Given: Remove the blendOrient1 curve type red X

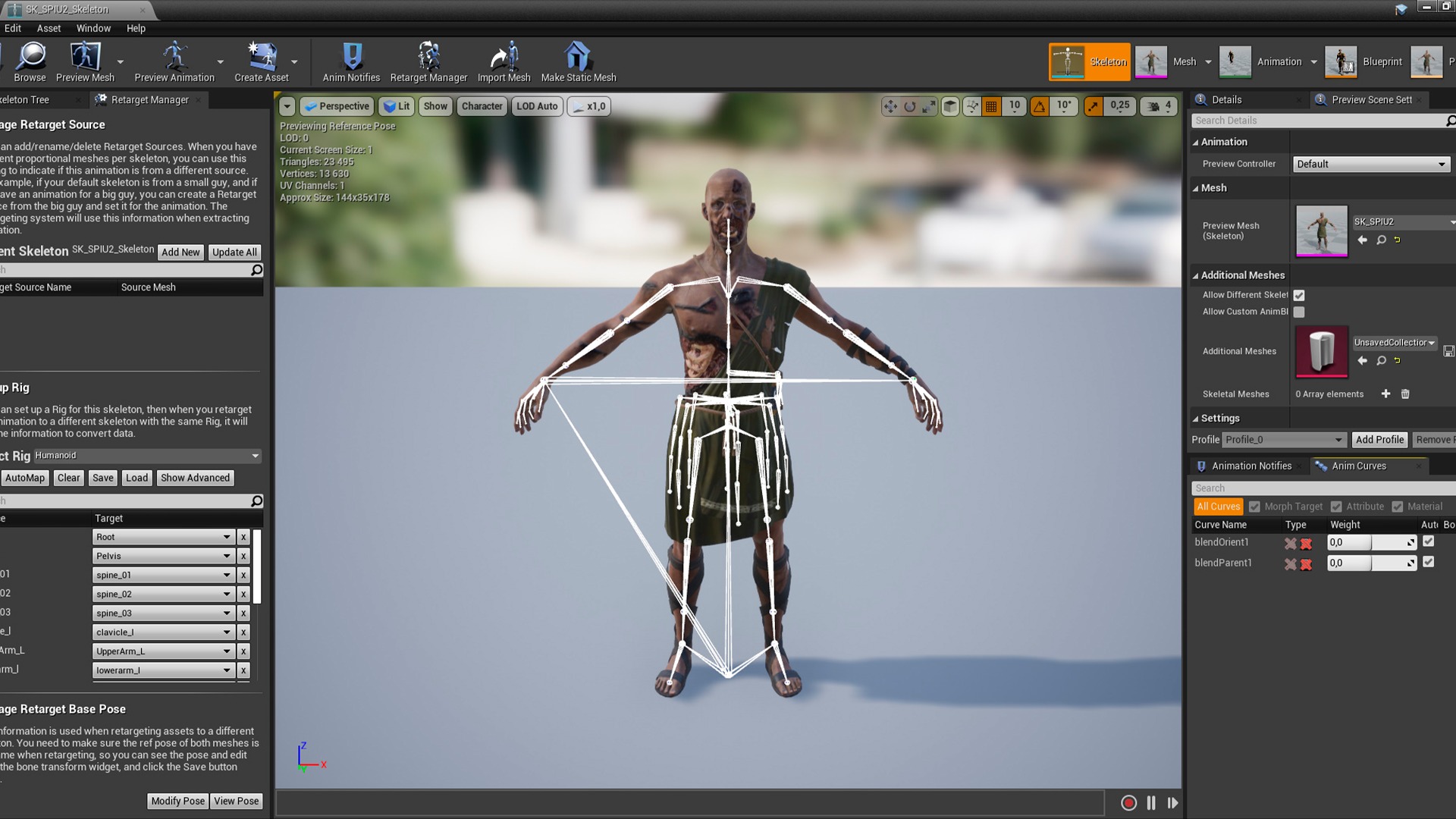Looking at the screenshot, I should (x=1306, y=543).
